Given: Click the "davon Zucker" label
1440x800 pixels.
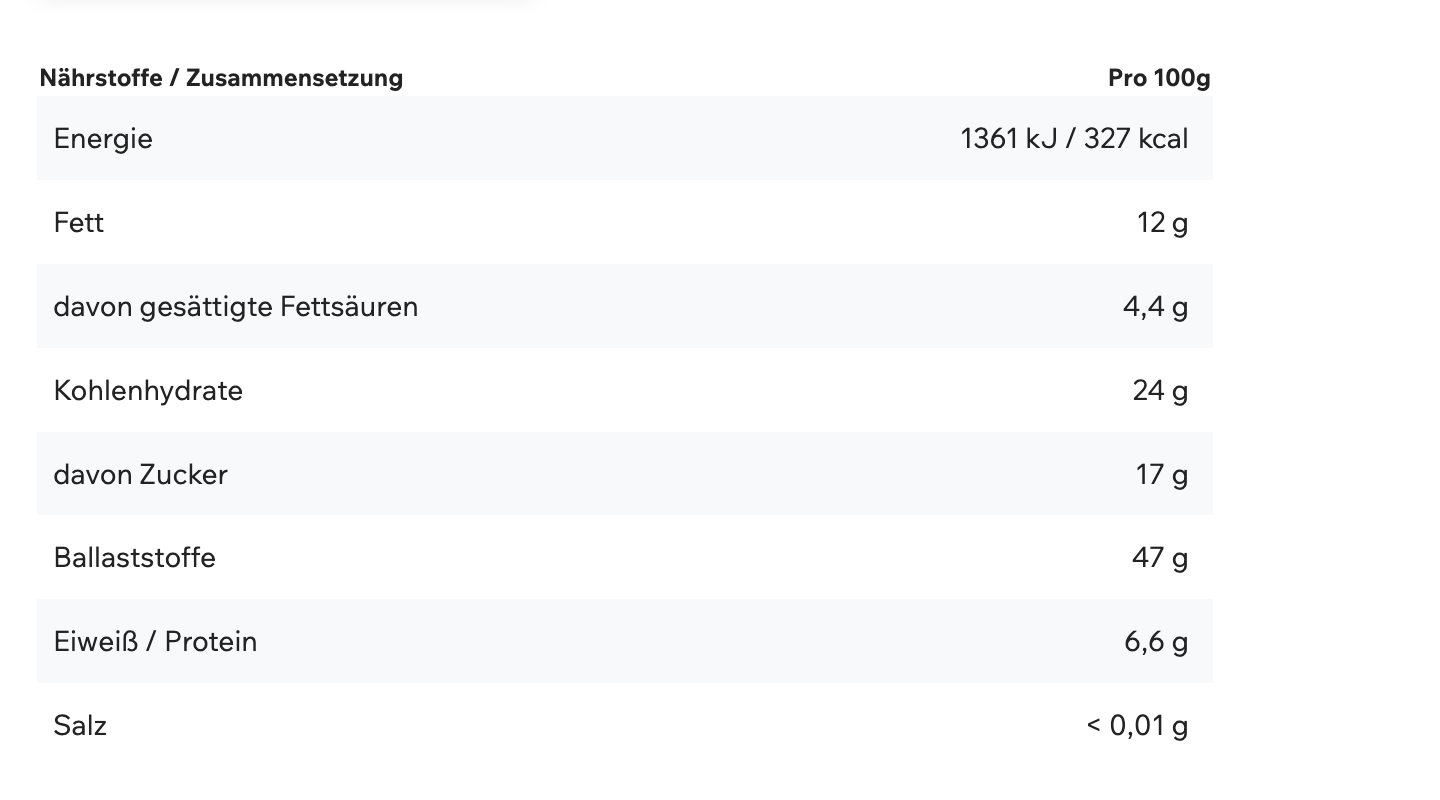Looking at the screenshot, I should pyautogui.click(x=141, y=475).
